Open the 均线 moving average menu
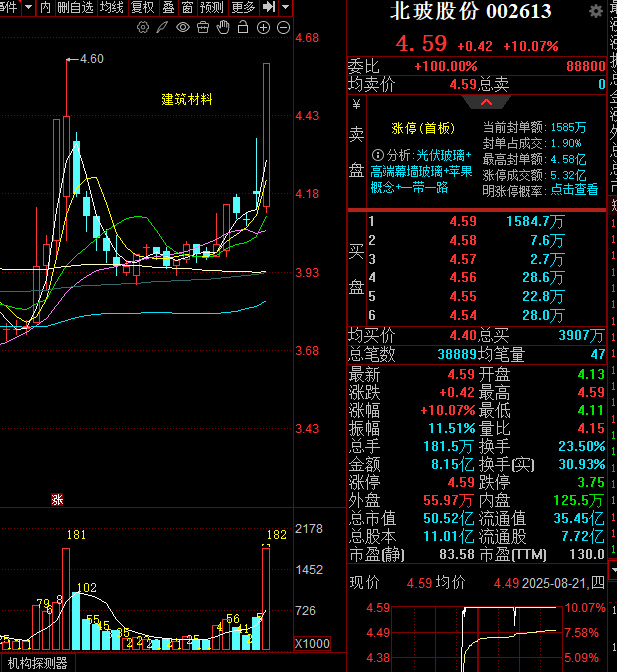The height and width of the screenshot is (672, 617). 111,7
